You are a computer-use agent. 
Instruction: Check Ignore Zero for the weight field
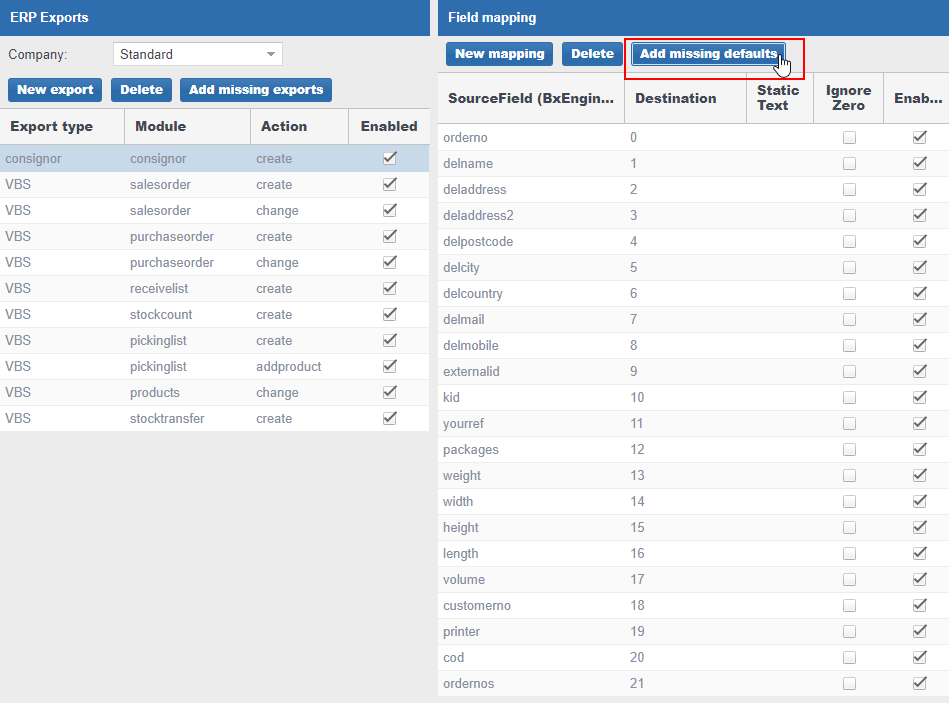click(848, 475)
